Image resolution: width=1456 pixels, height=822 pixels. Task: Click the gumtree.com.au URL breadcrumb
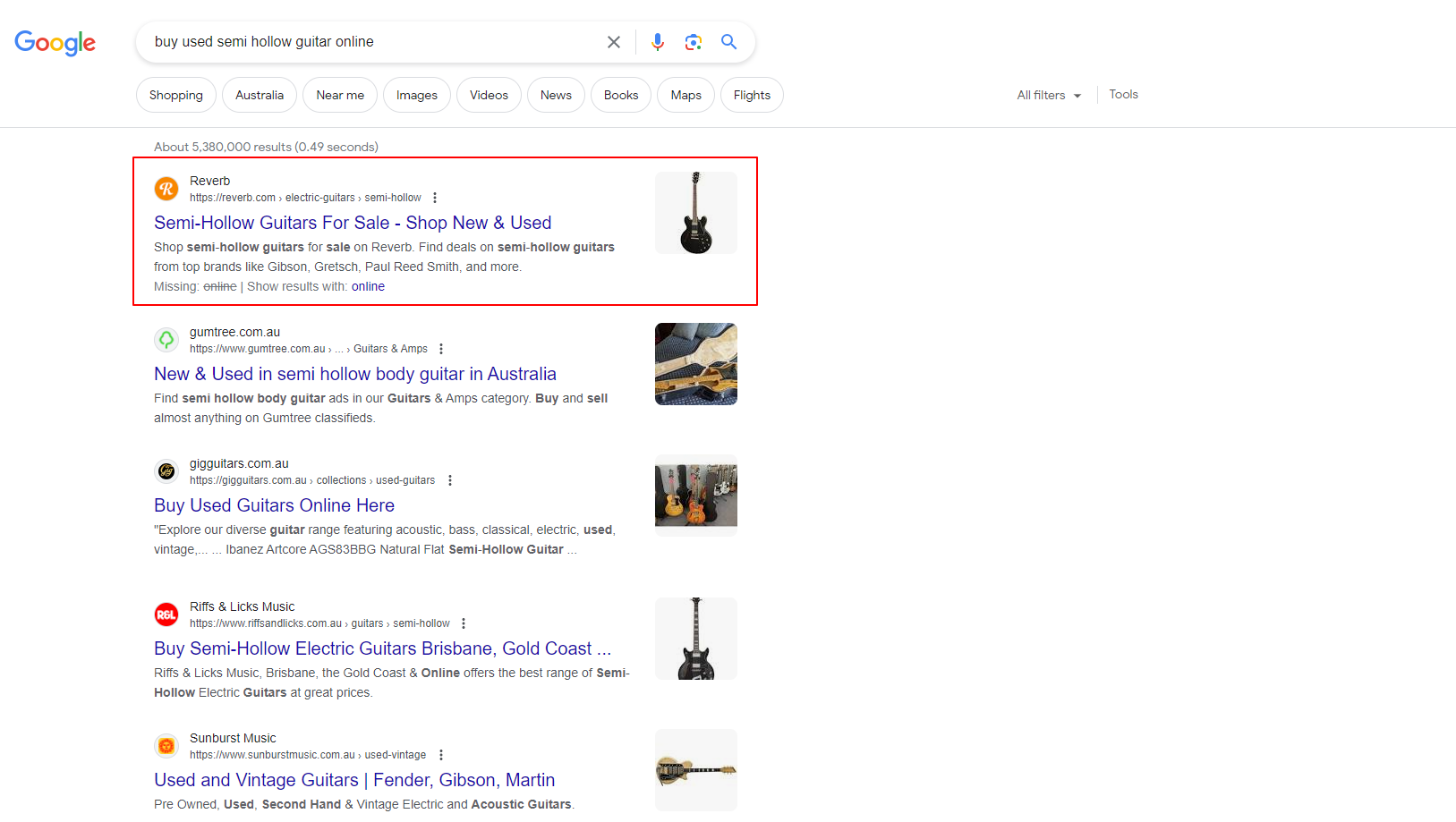[x=309, y=349]
